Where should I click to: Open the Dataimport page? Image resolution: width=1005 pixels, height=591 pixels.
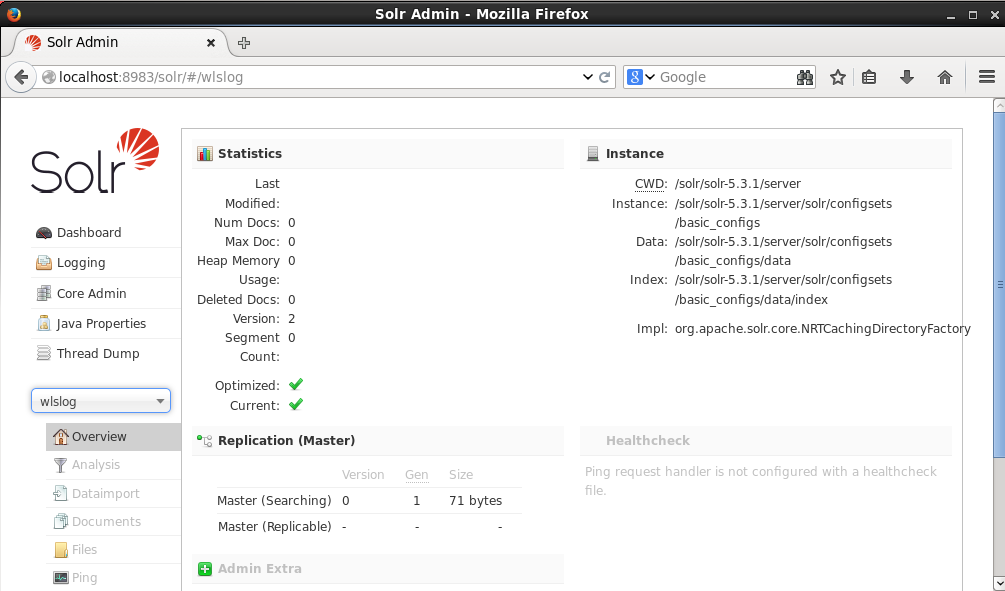click(106, 494)
